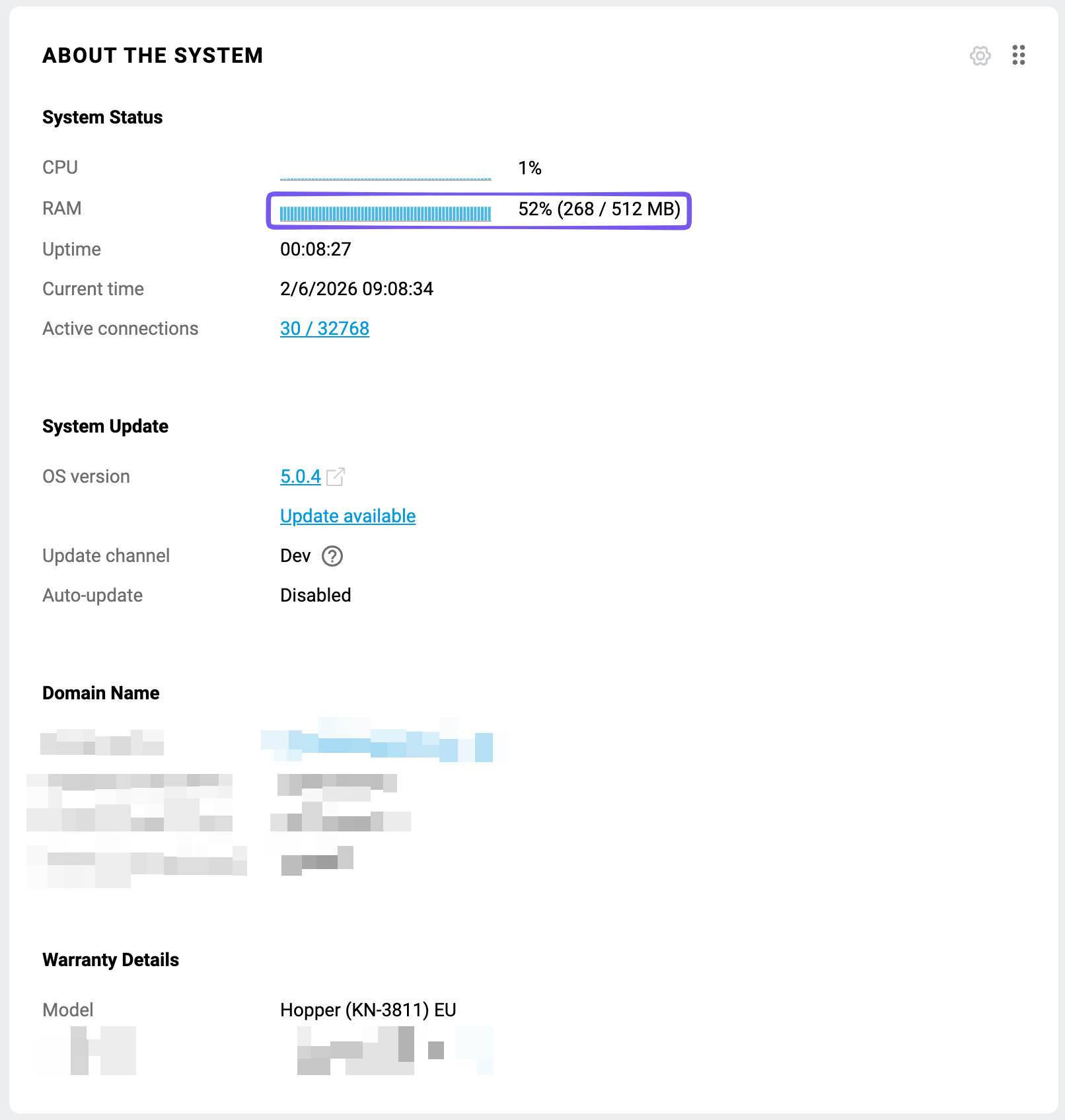Click the blurred domain name link

point(383,742)
